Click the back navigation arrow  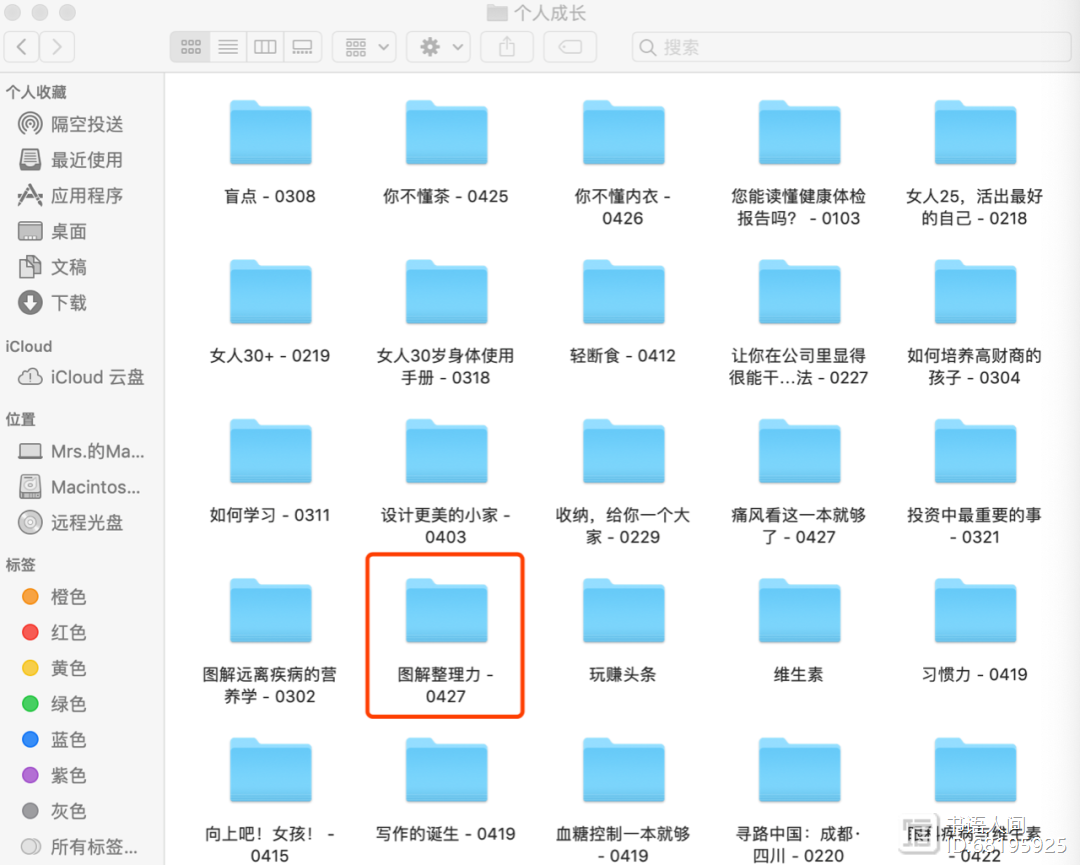22,47
